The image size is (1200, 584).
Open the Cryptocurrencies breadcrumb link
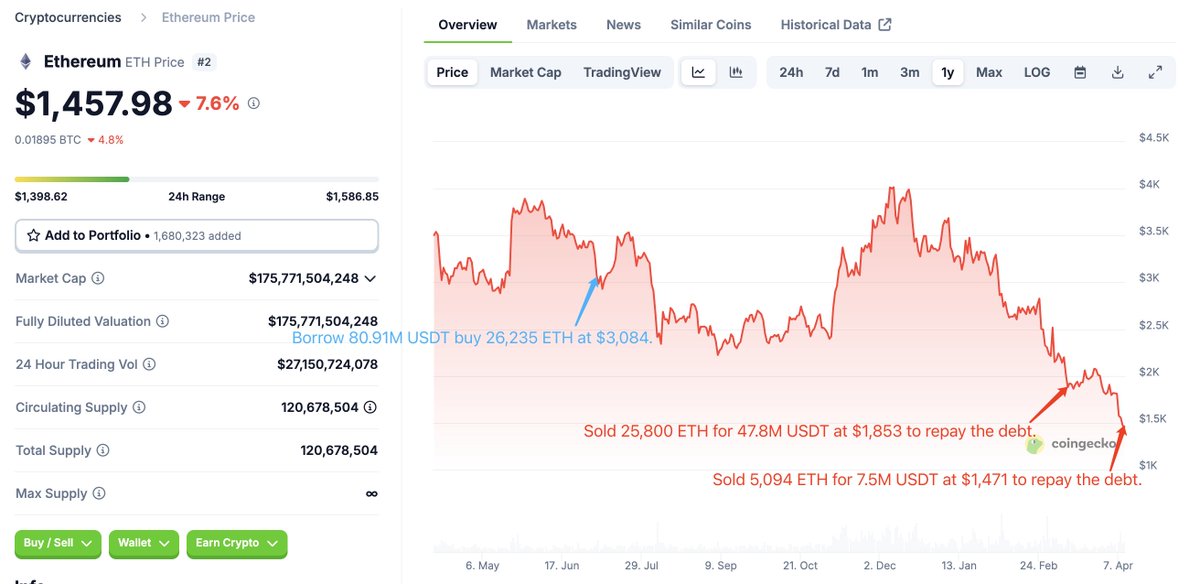tap(68, 17)
